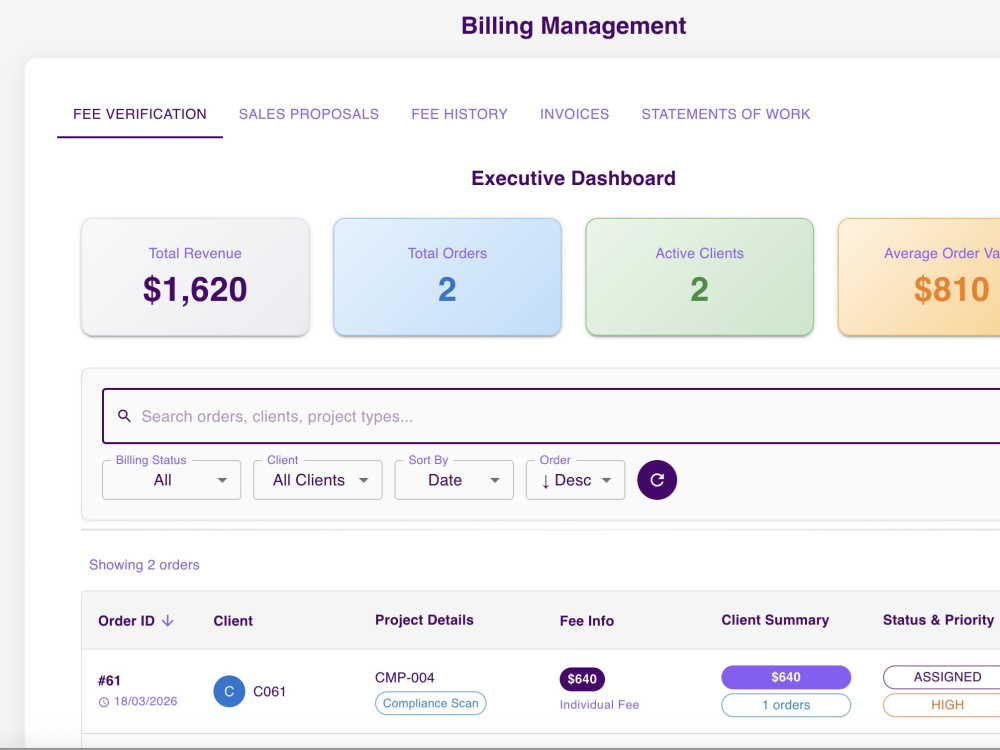Image resolution: width=1000 pixels, height=750 pixels.
Task: Click the Client column header
Action: pos(233,621)
